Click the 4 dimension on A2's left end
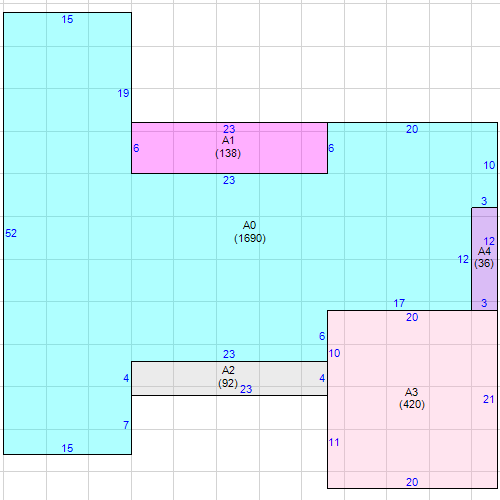The width and height of the screenshot is (500, 500). 126,378
